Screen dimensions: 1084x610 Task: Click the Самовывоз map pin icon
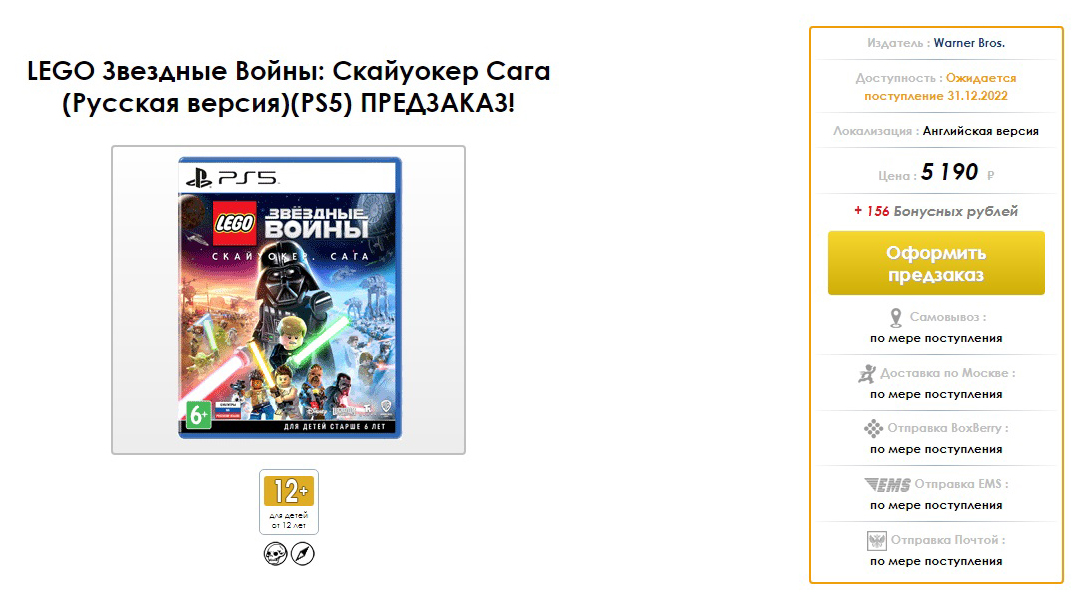pyautogui.click(x=896, y=318)
